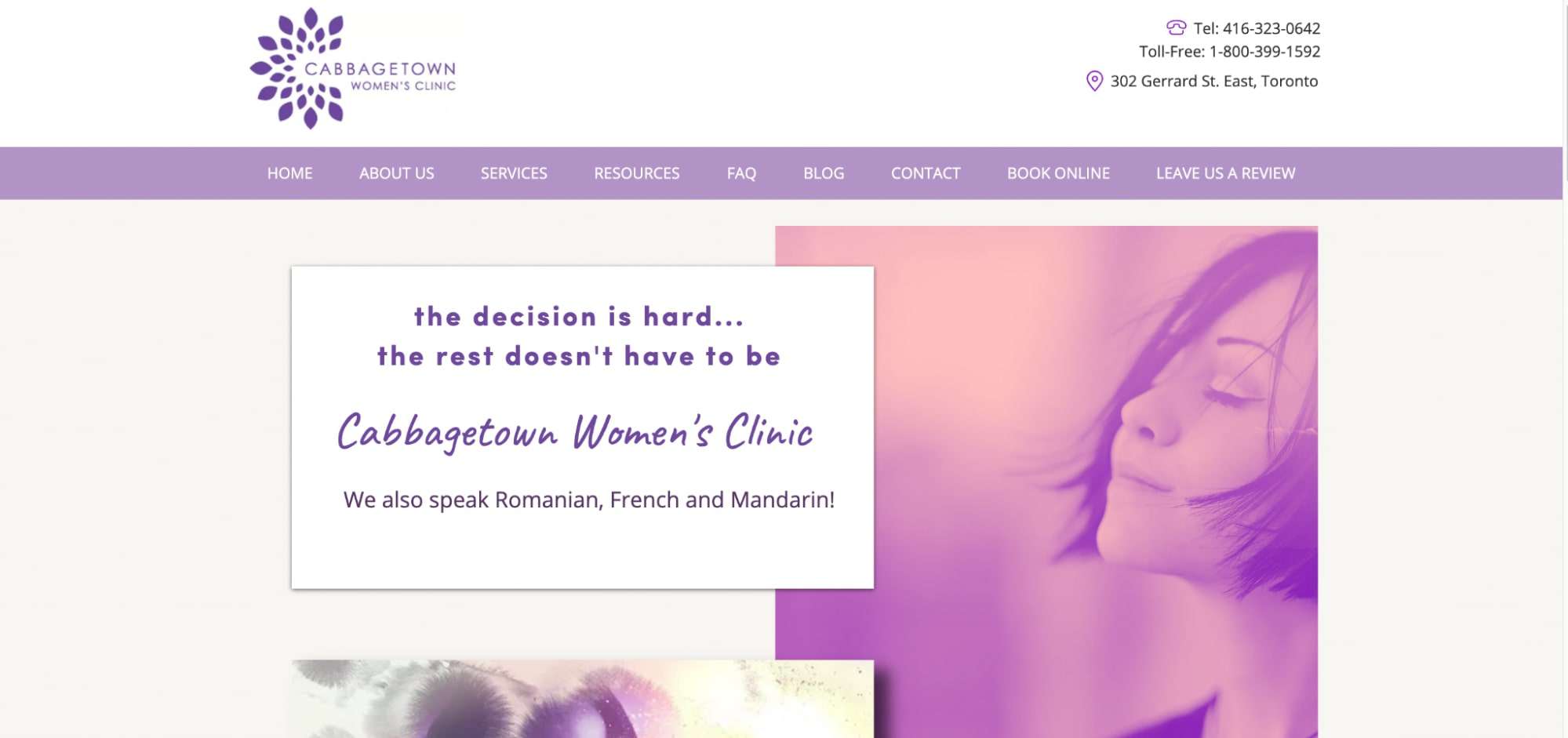The width and height of the screenshot is (1568, 738).
Task: Open the ABOUT US navigation item
Action: click(397, 173)
